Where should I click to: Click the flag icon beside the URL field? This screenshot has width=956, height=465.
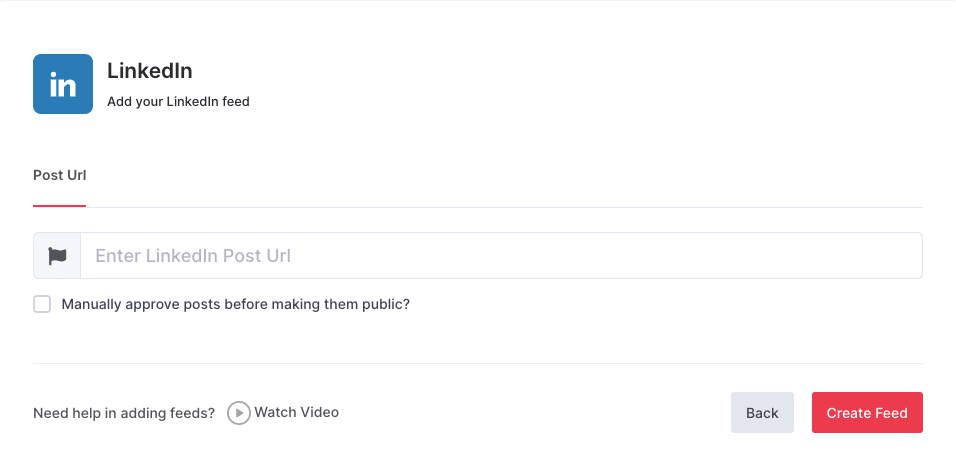57,256
